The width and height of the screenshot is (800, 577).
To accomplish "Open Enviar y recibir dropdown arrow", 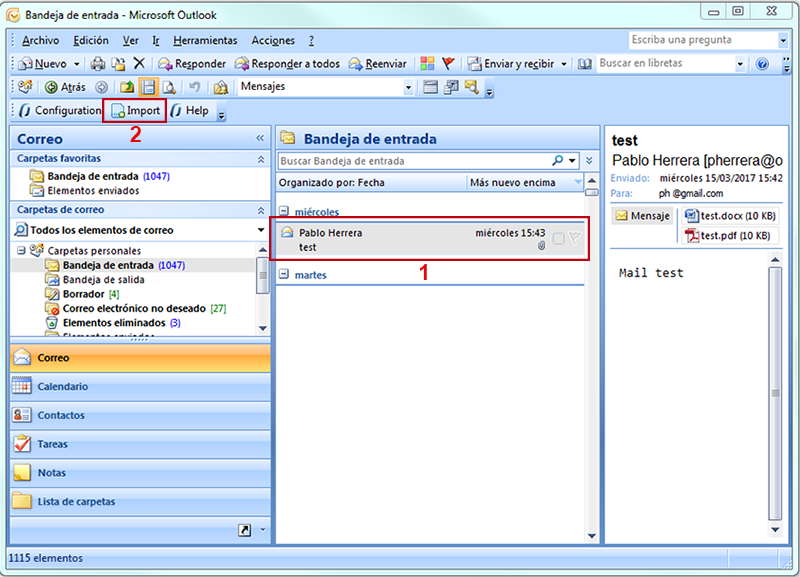I will 564,64.
